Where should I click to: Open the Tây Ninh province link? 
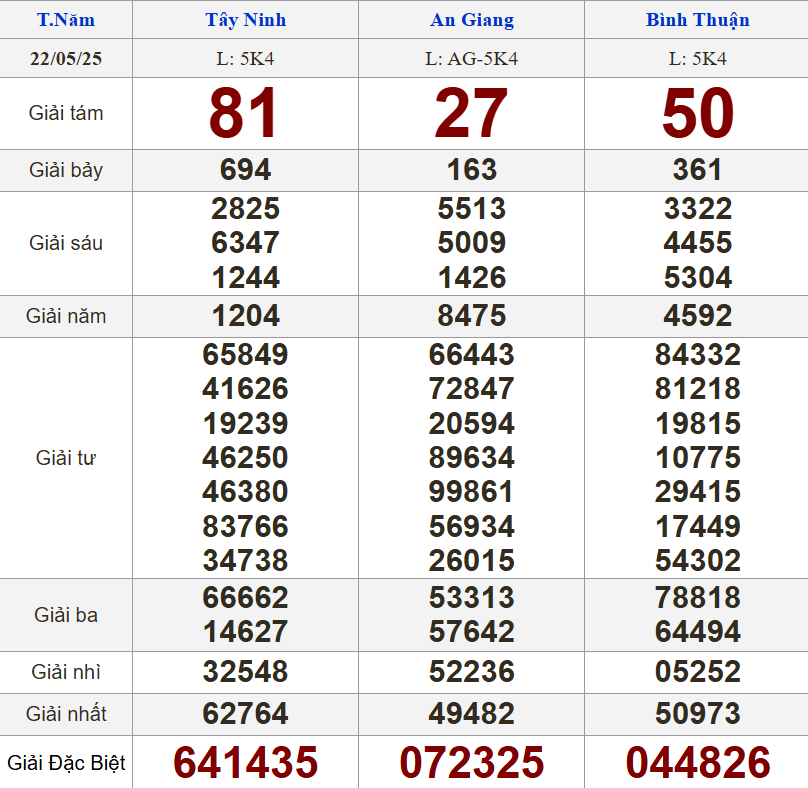245,20
